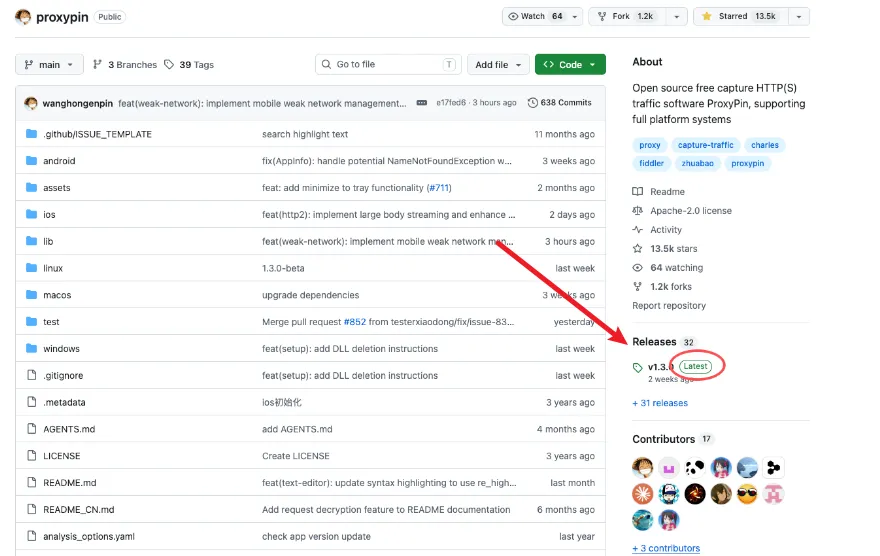Open the Contributors heading link
The image size is (880, 556).
(664, 439)
